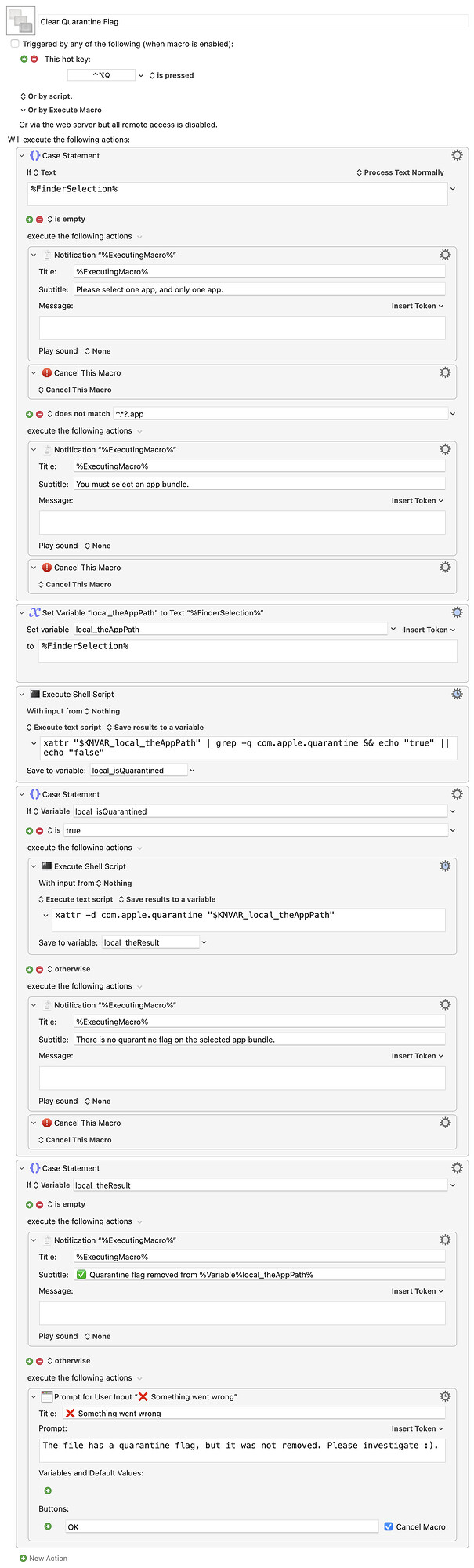Click the Case Statement braces icon
The image size is (474, 1568).
[x=34, y=155]
